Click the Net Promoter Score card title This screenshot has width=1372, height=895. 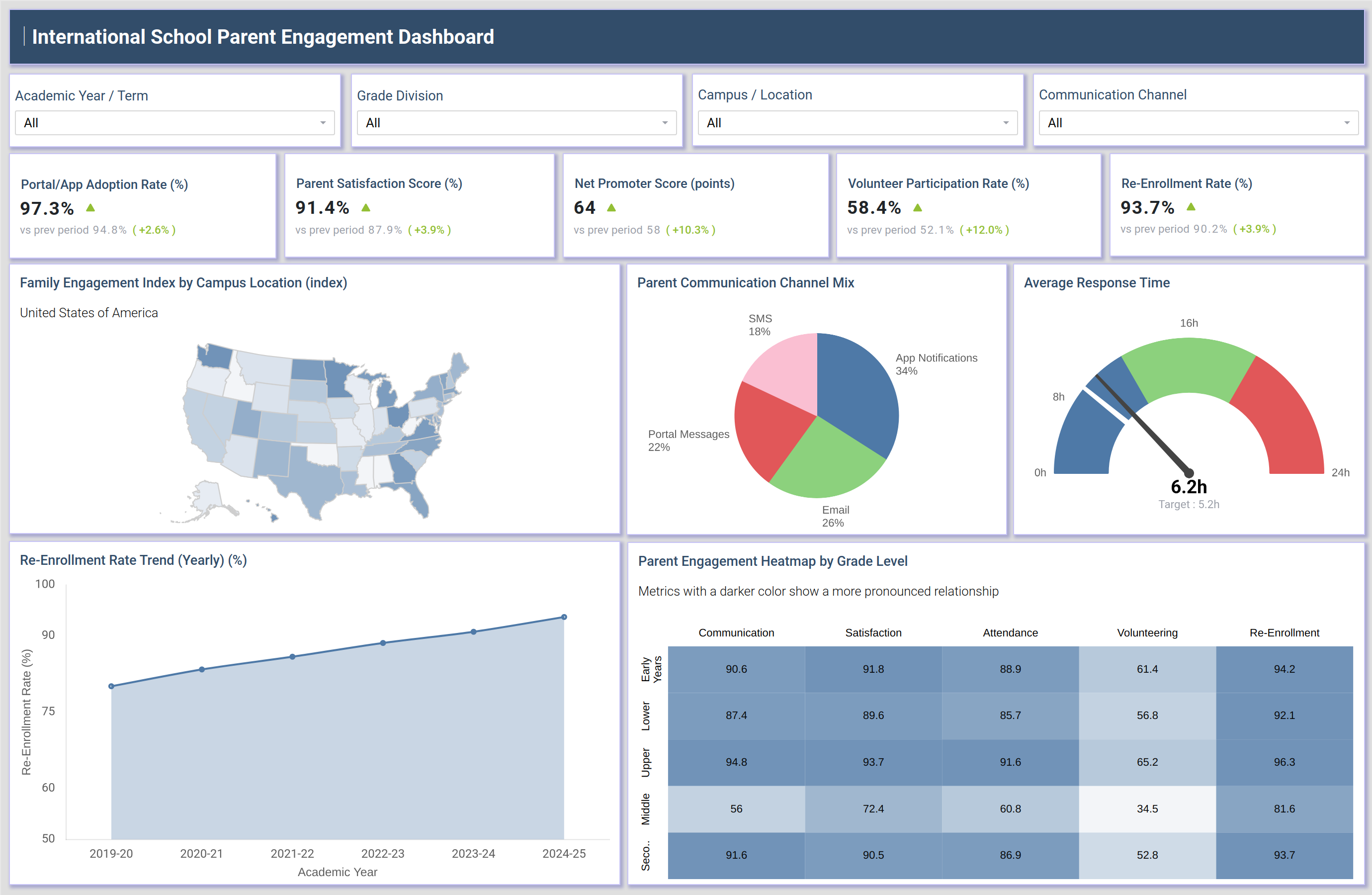654,183
